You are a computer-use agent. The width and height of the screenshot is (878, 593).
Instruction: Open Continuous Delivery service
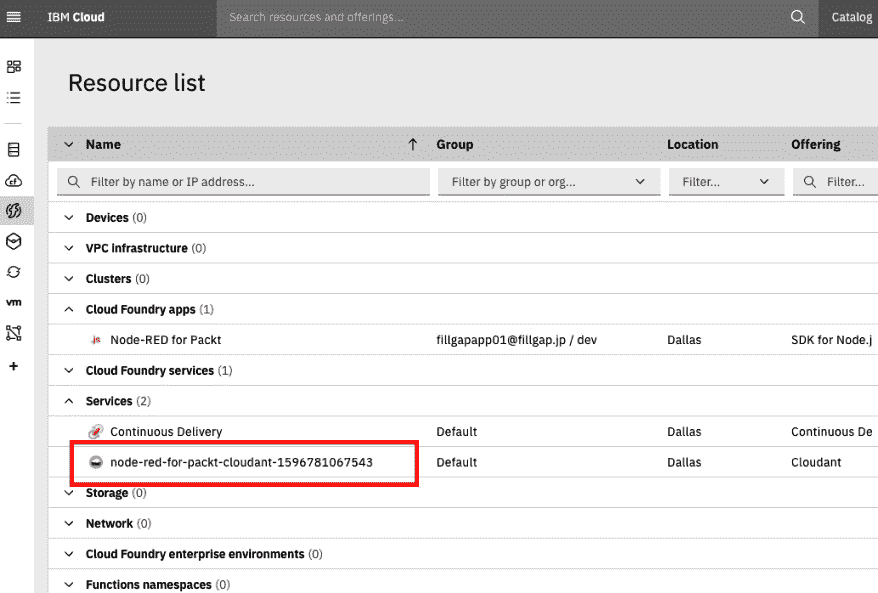pyautogui.click(x=166, y=432)
